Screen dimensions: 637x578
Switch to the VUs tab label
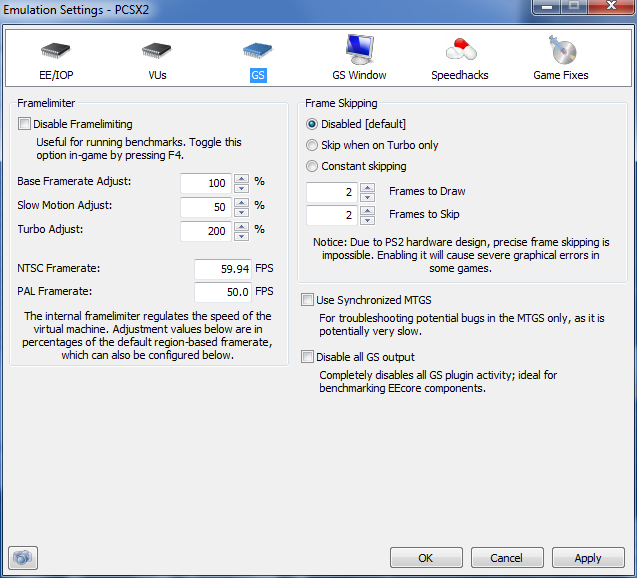tap(157, 75)
